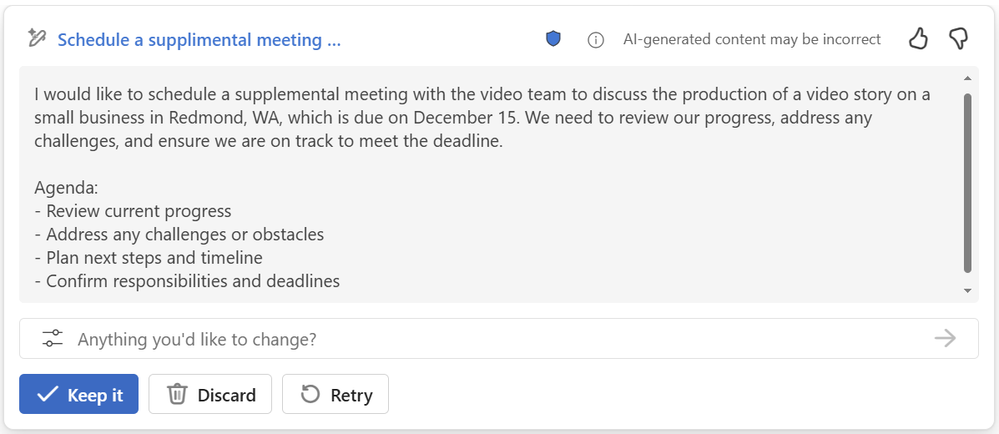Click the circular arrow icon on Retry
Screen dimensions: 999x434
pyautogui.click(x=310, y=394)
